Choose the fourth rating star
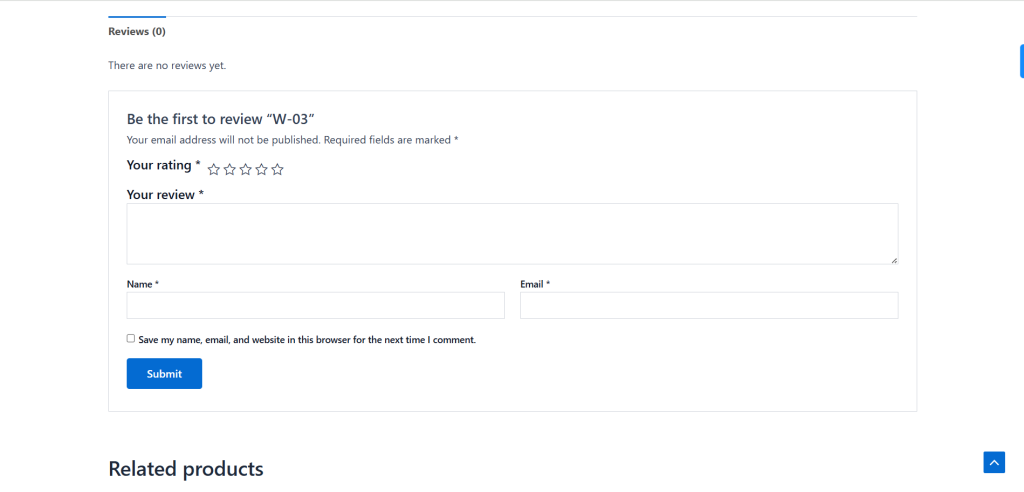The height and width of the screenshot is (492, 1024). tap(261, 170)
